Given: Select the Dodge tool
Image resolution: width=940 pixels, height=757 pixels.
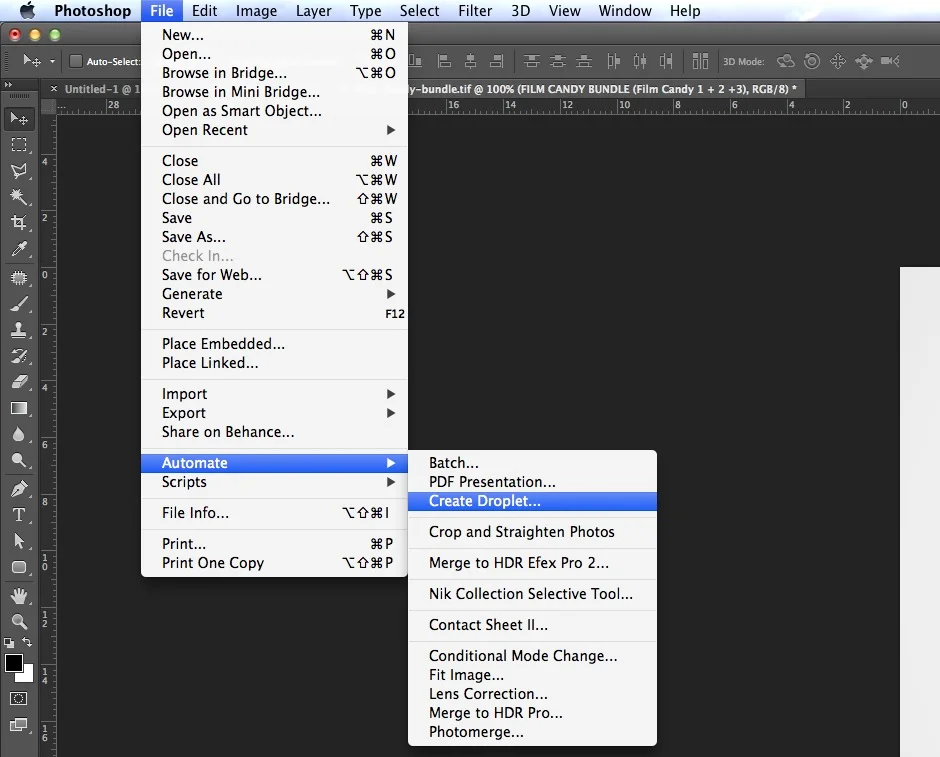Looking at the screenshot, I should 19,460.
